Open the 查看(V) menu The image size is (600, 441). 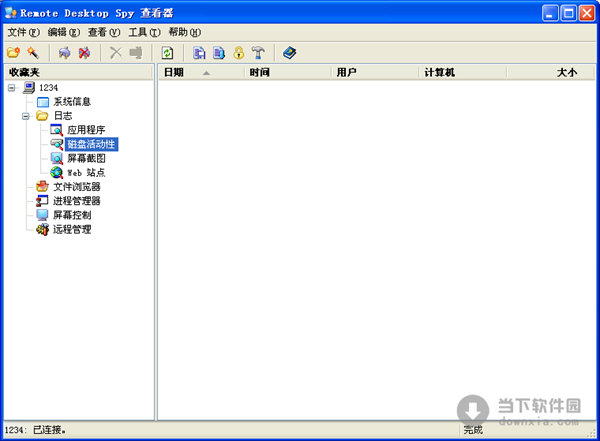tap(104, 33)
